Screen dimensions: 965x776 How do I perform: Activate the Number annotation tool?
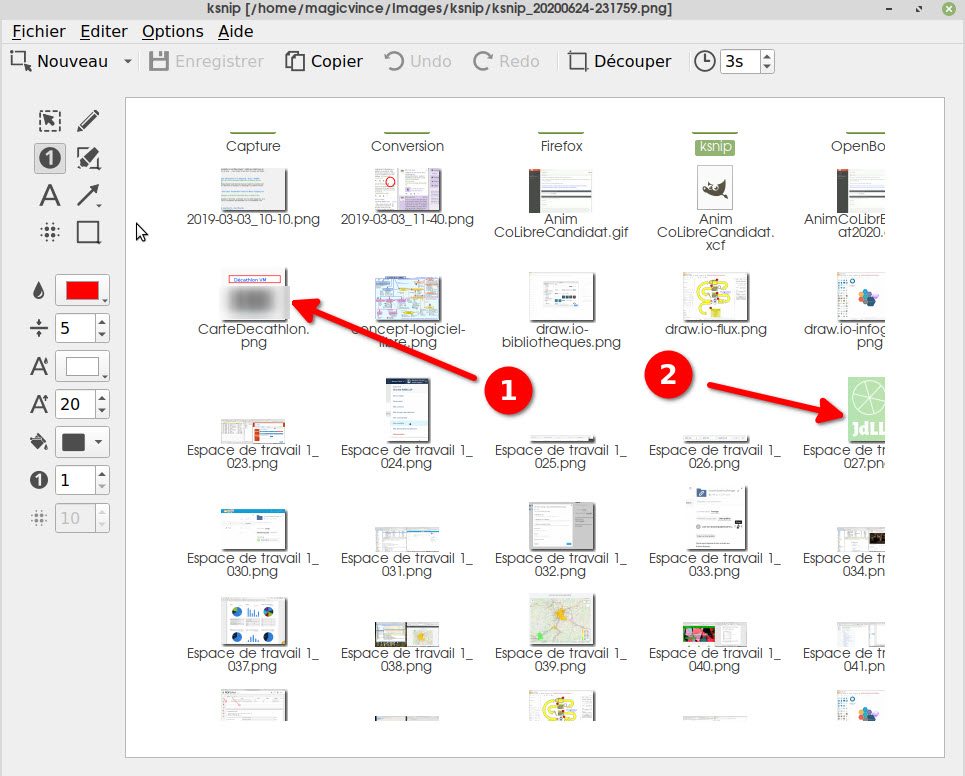[x=49, y=158]
